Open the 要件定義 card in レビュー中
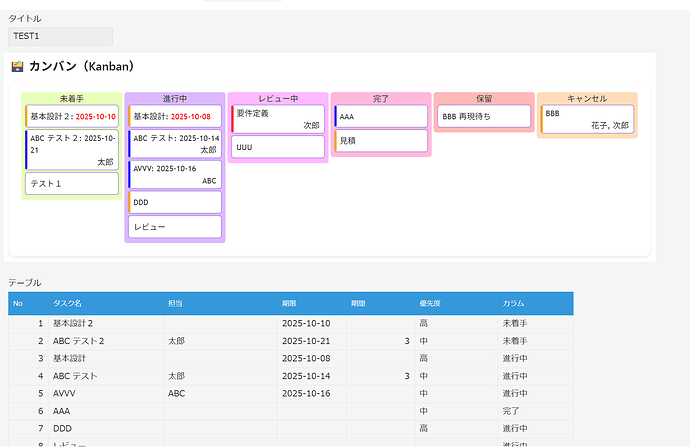 tap(278, 119)
